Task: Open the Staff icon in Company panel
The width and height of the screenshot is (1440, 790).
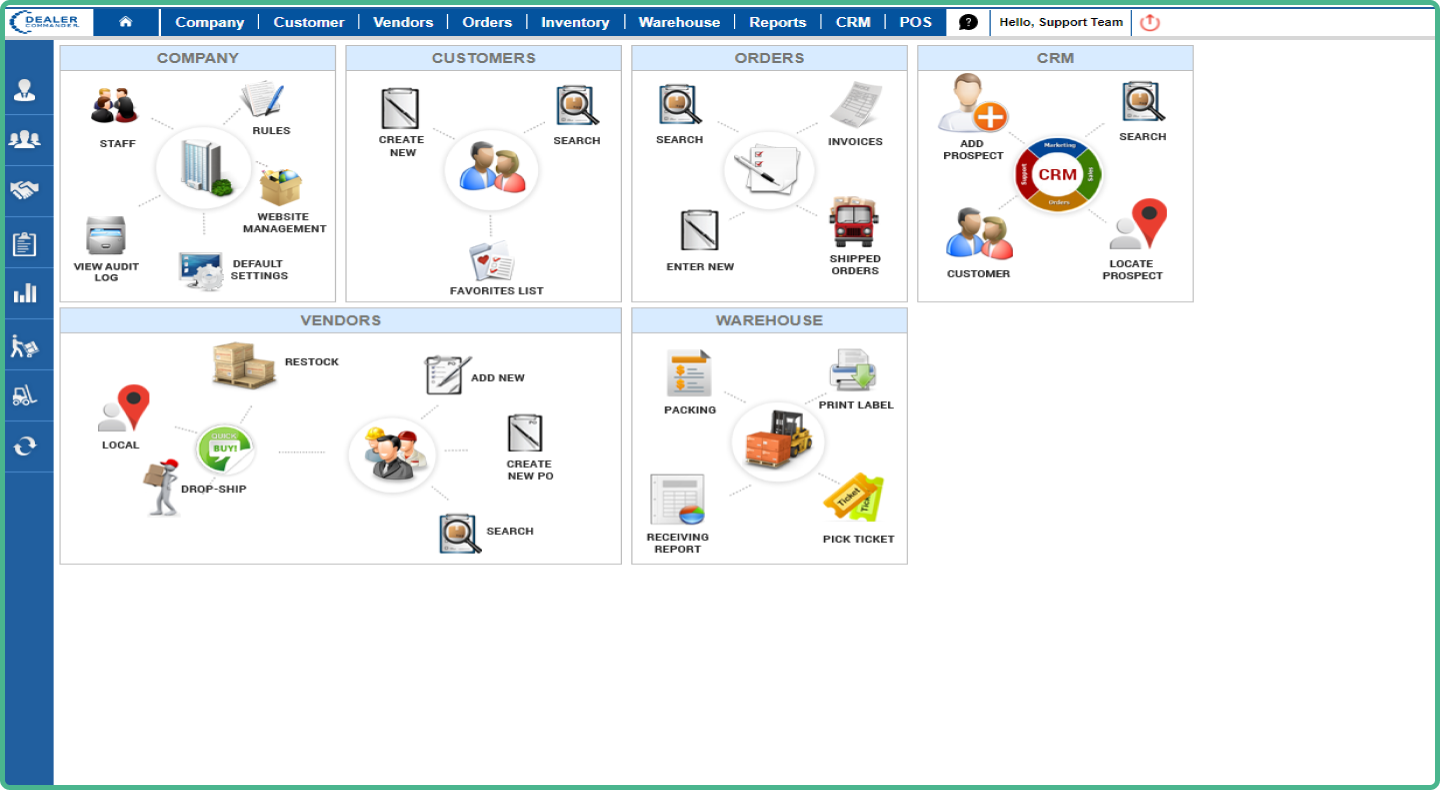Action: 114,106
